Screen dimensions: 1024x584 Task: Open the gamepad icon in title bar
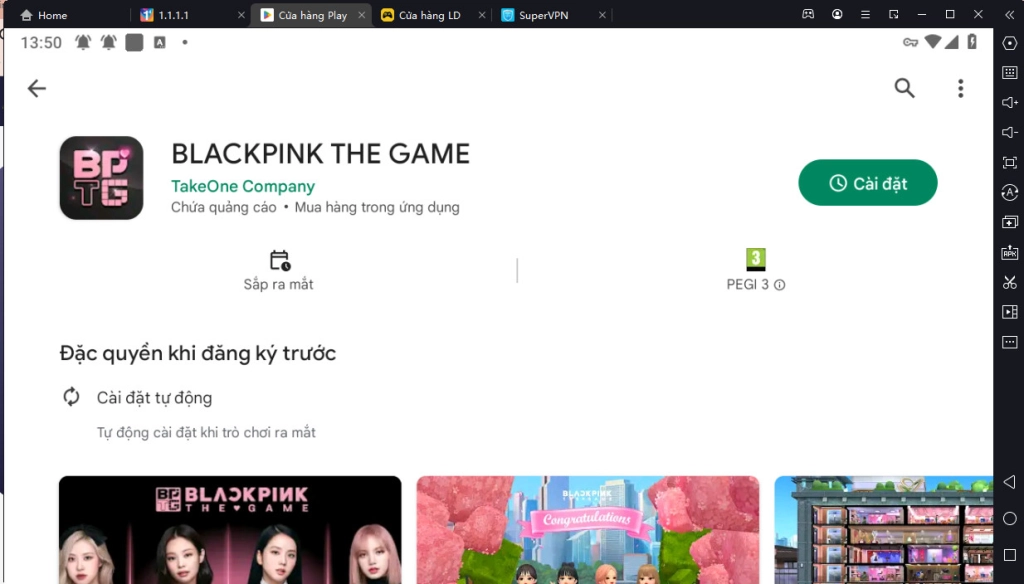tap(808, 14)
